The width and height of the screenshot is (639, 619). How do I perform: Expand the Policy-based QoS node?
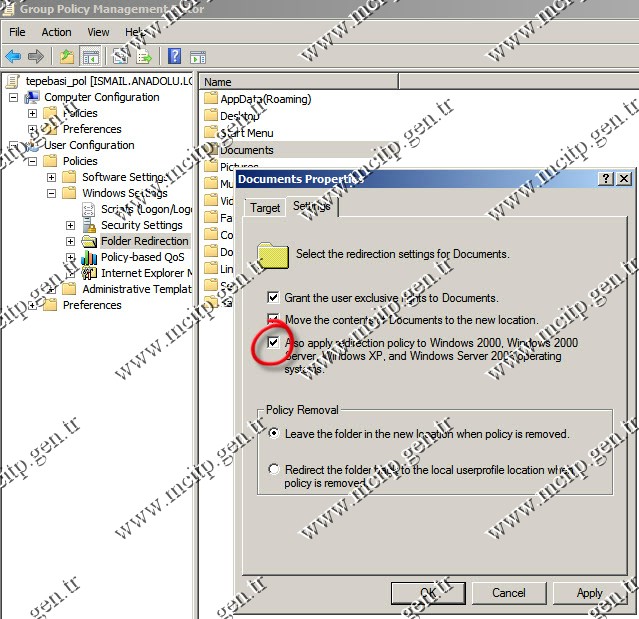click(x=71, y=257)
